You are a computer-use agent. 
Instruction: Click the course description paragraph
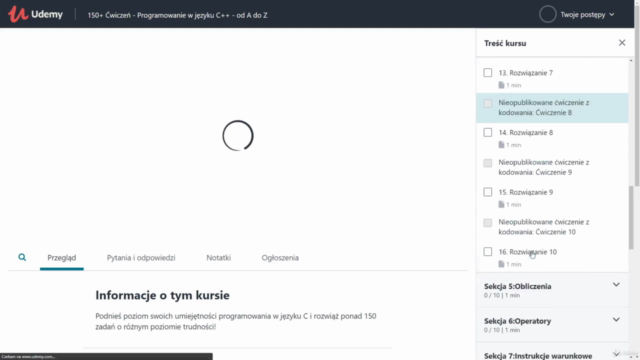236,321
